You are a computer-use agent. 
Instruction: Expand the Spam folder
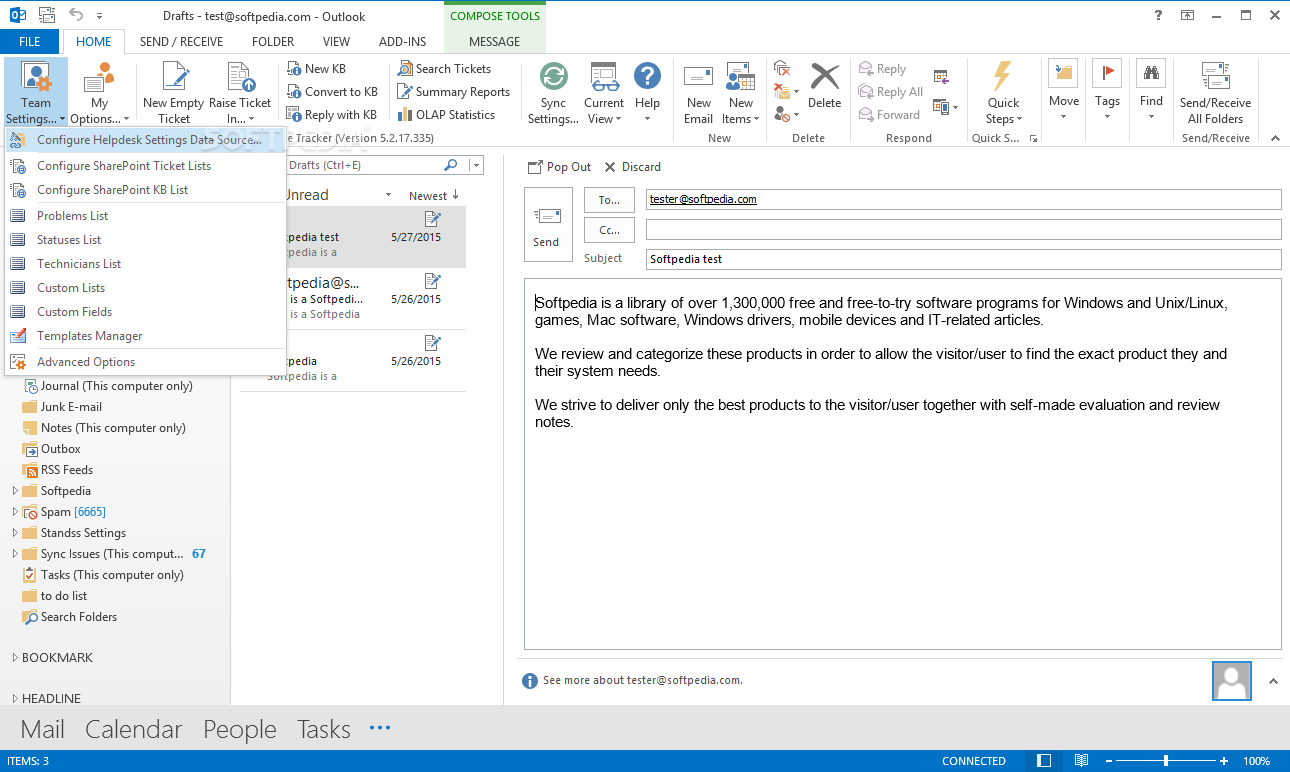15,512
